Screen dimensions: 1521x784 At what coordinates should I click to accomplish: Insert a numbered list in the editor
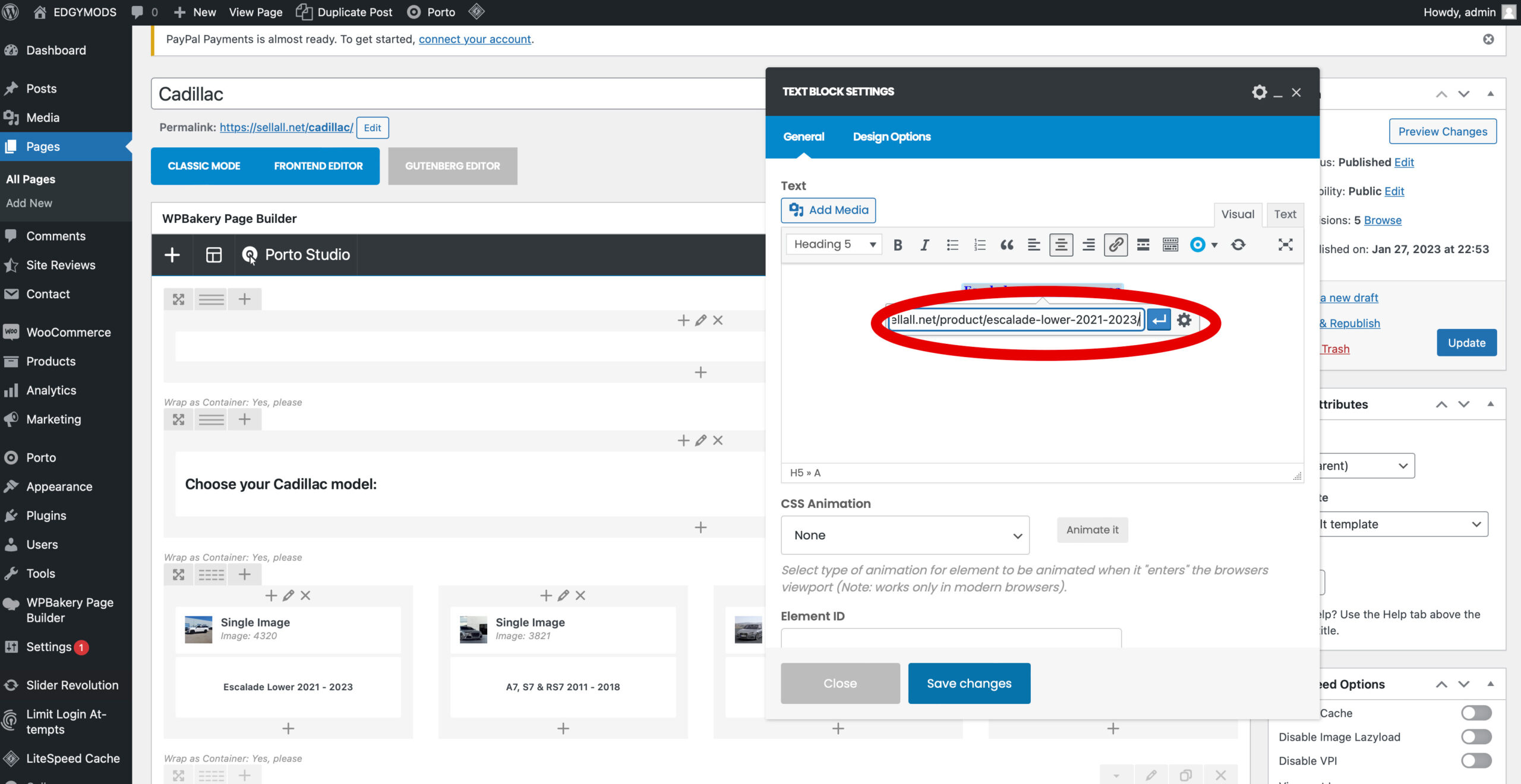980,245
